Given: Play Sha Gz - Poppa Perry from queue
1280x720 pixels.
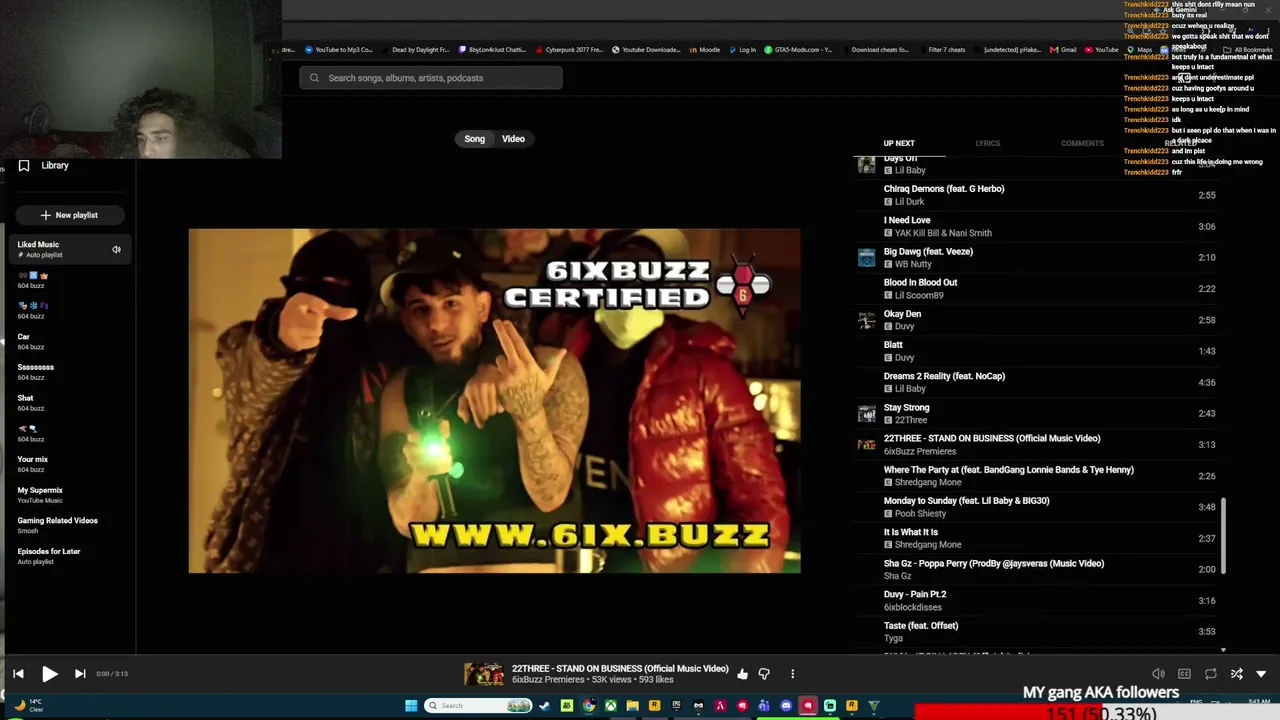Looking at the screenshot, I should click(1038, 569).
